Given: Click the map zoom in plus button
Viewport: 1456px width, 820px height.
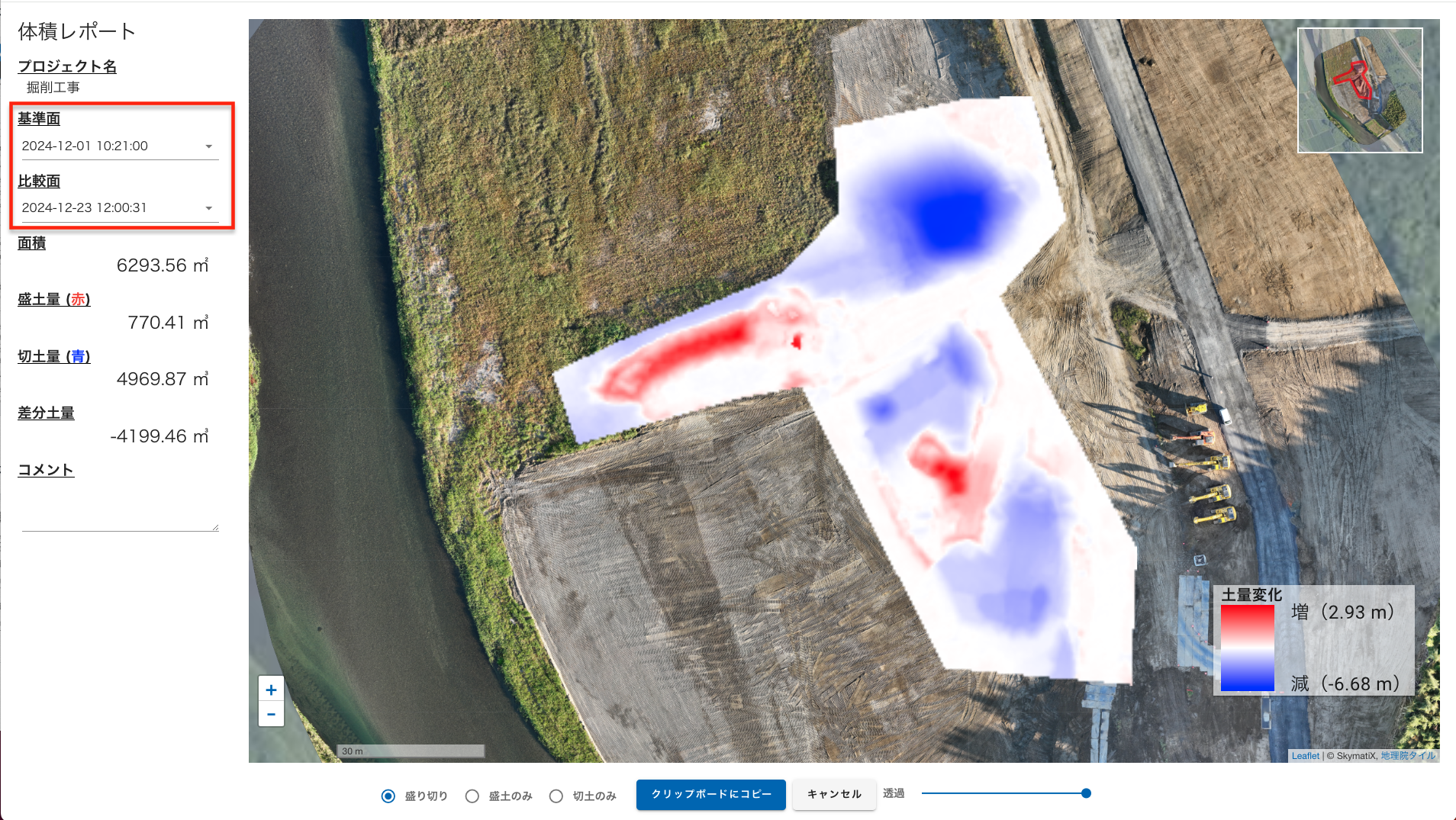Looking at the screenshot, I should [271, 690].
